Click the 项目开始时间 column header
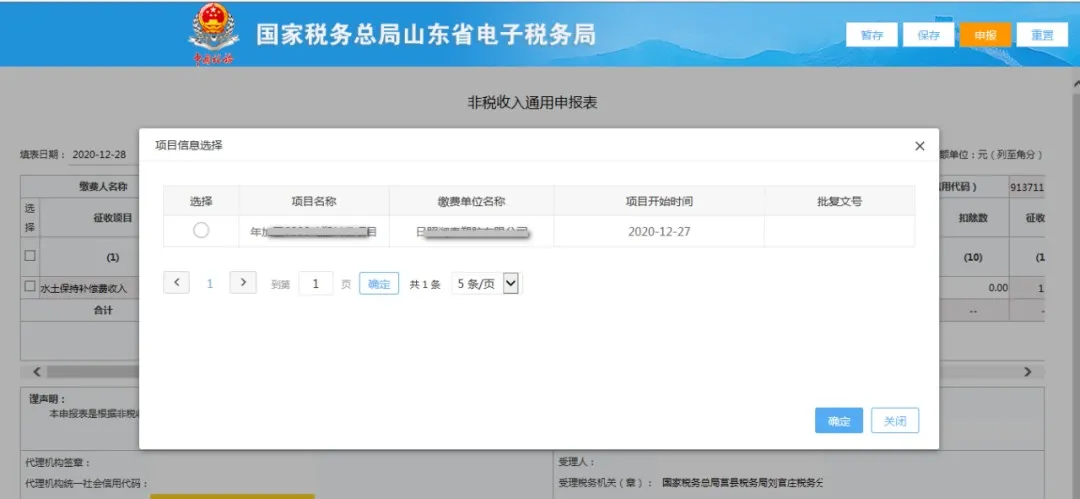 point(659,201)
